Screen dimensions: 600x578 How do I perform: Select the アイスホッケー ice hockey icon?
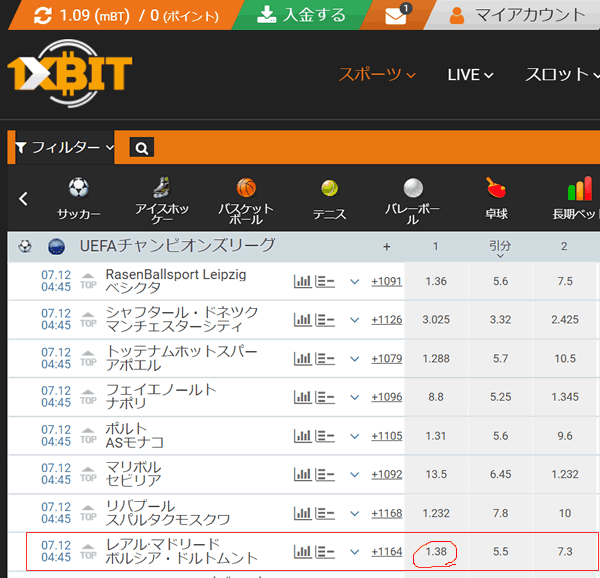click(162, 200)
